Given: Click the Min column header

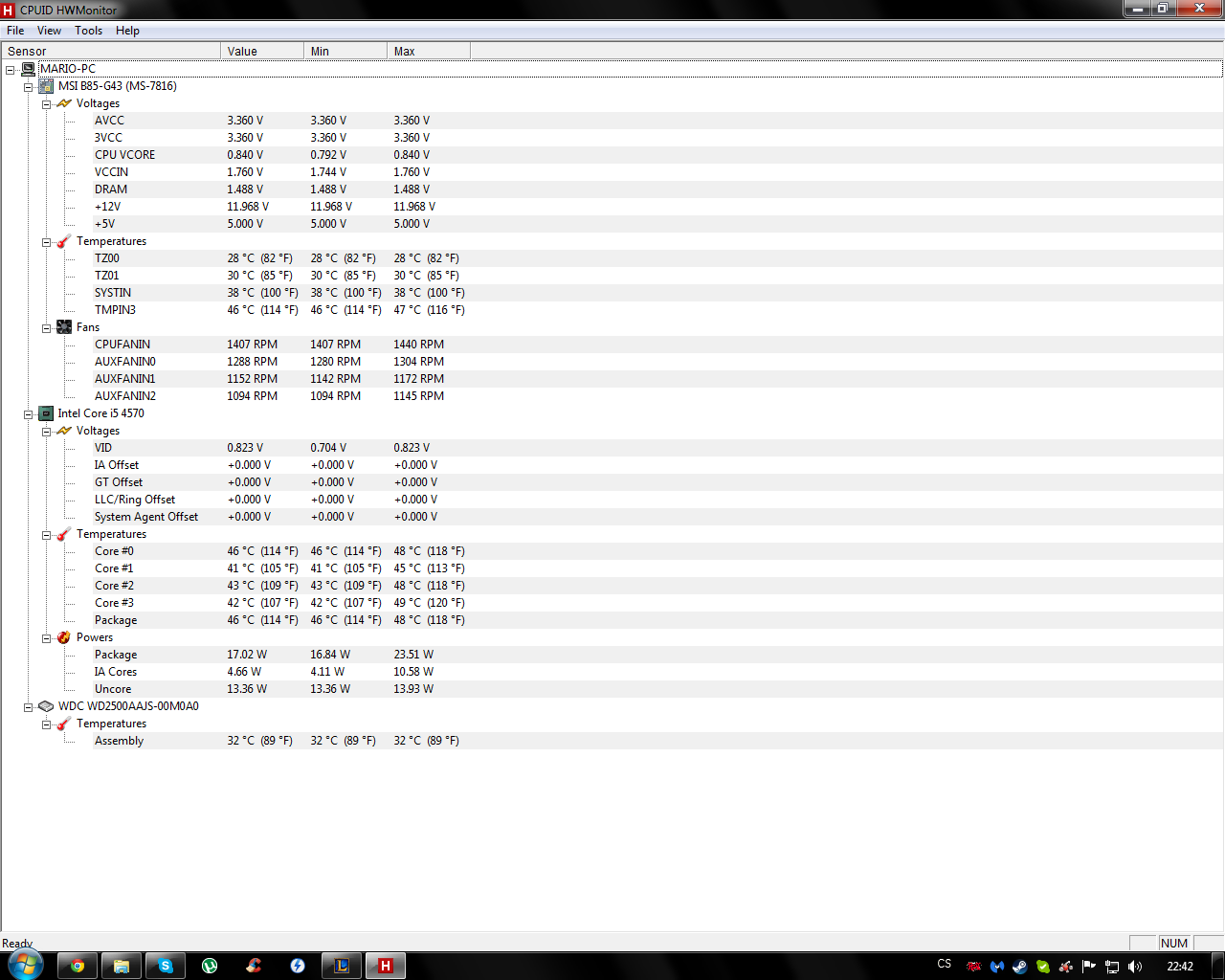Looking at the screenshot, I should 345,51.
